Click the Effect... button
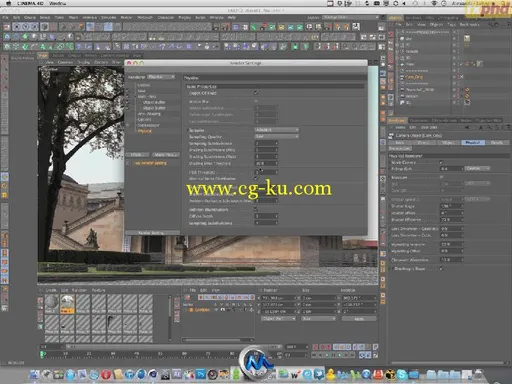 click(x=136, y=155)
